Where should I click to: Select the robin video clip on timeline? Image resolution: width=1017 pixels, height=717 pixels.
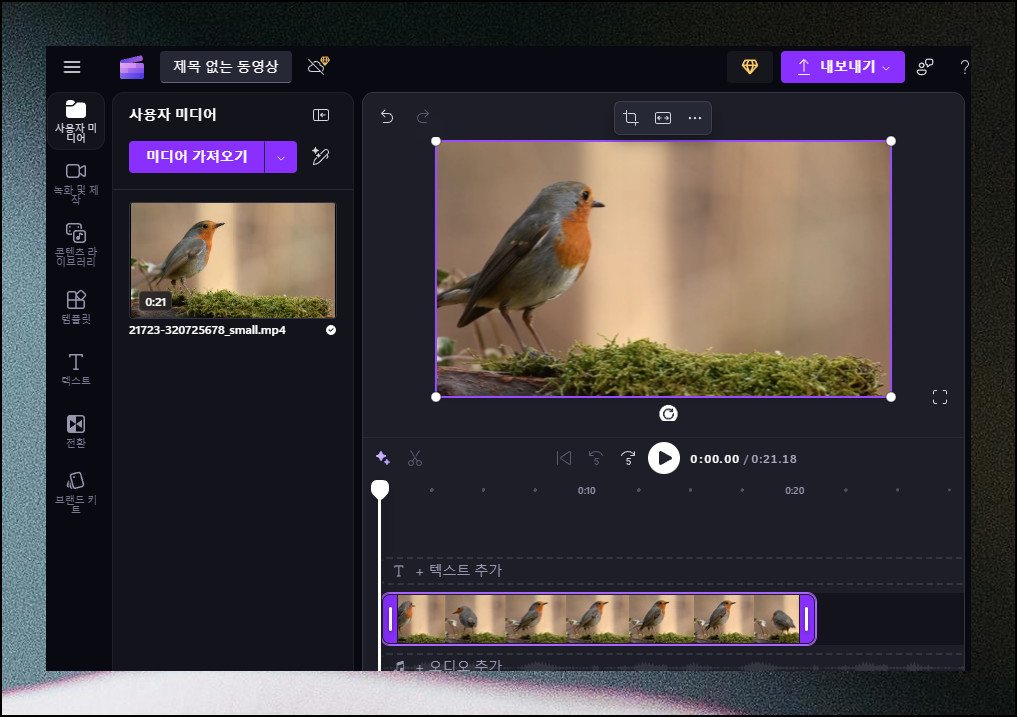599,619
